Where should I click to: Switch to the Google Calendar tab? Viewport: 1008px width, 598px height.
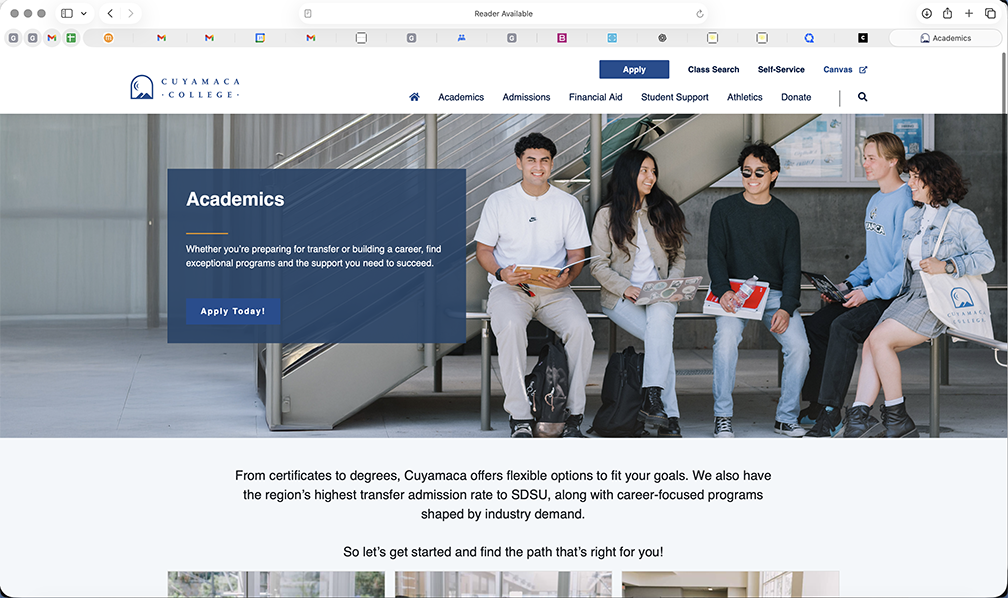[x=260, y=38]
